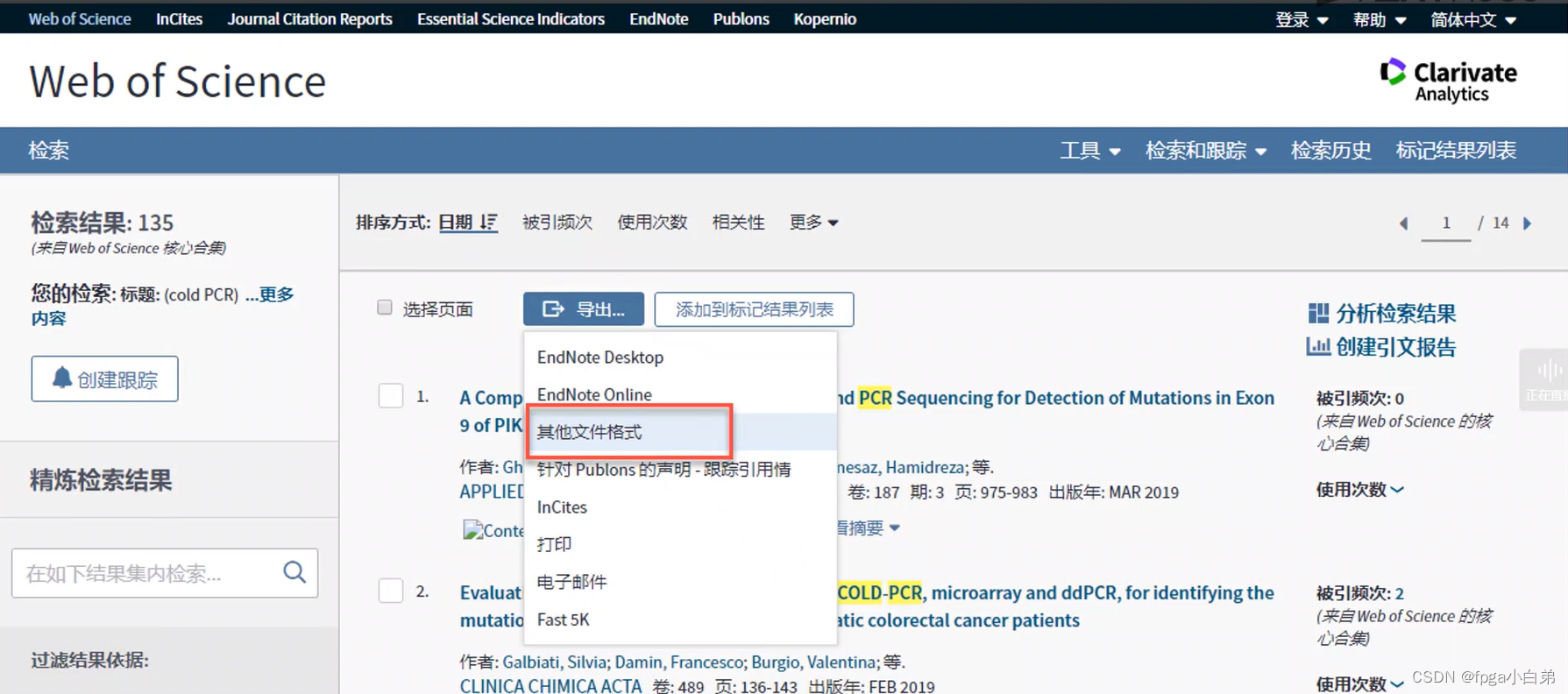Open 标记结果列表 link
The width and height of the screenshot is (1568, 694).
1456,151
